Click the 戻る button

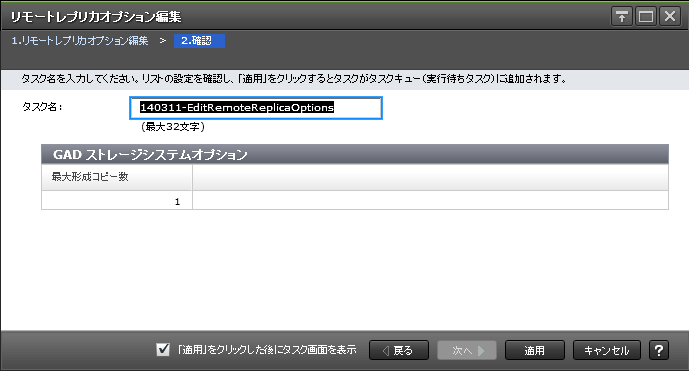pos(399,350)
